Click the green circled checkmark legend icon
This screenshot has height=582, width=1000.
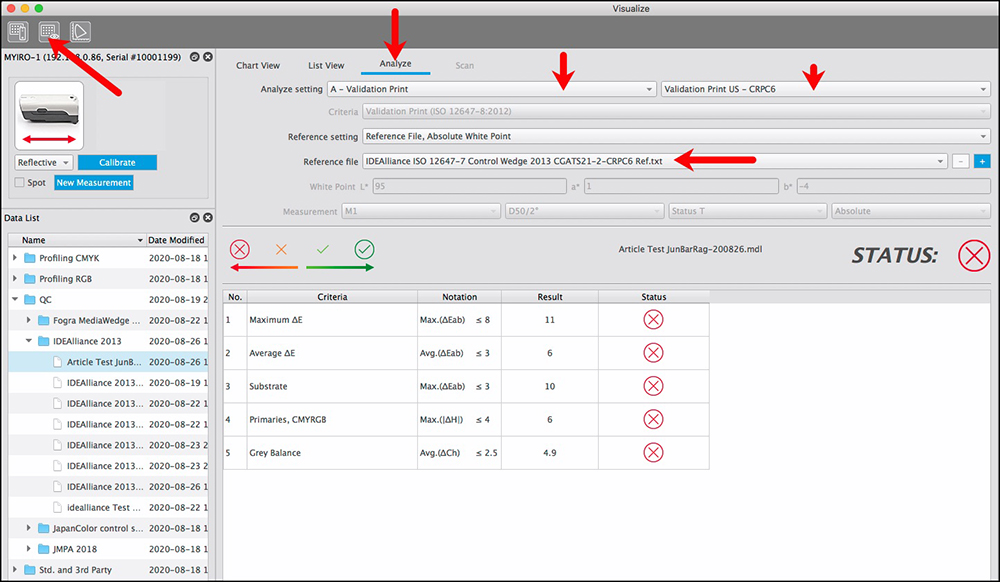(x=365, y=250)
